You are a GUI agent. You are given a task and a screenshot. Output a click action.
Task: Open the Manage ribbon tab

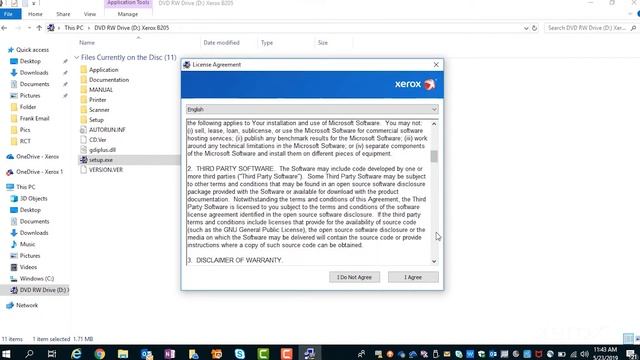click(128, 14)
